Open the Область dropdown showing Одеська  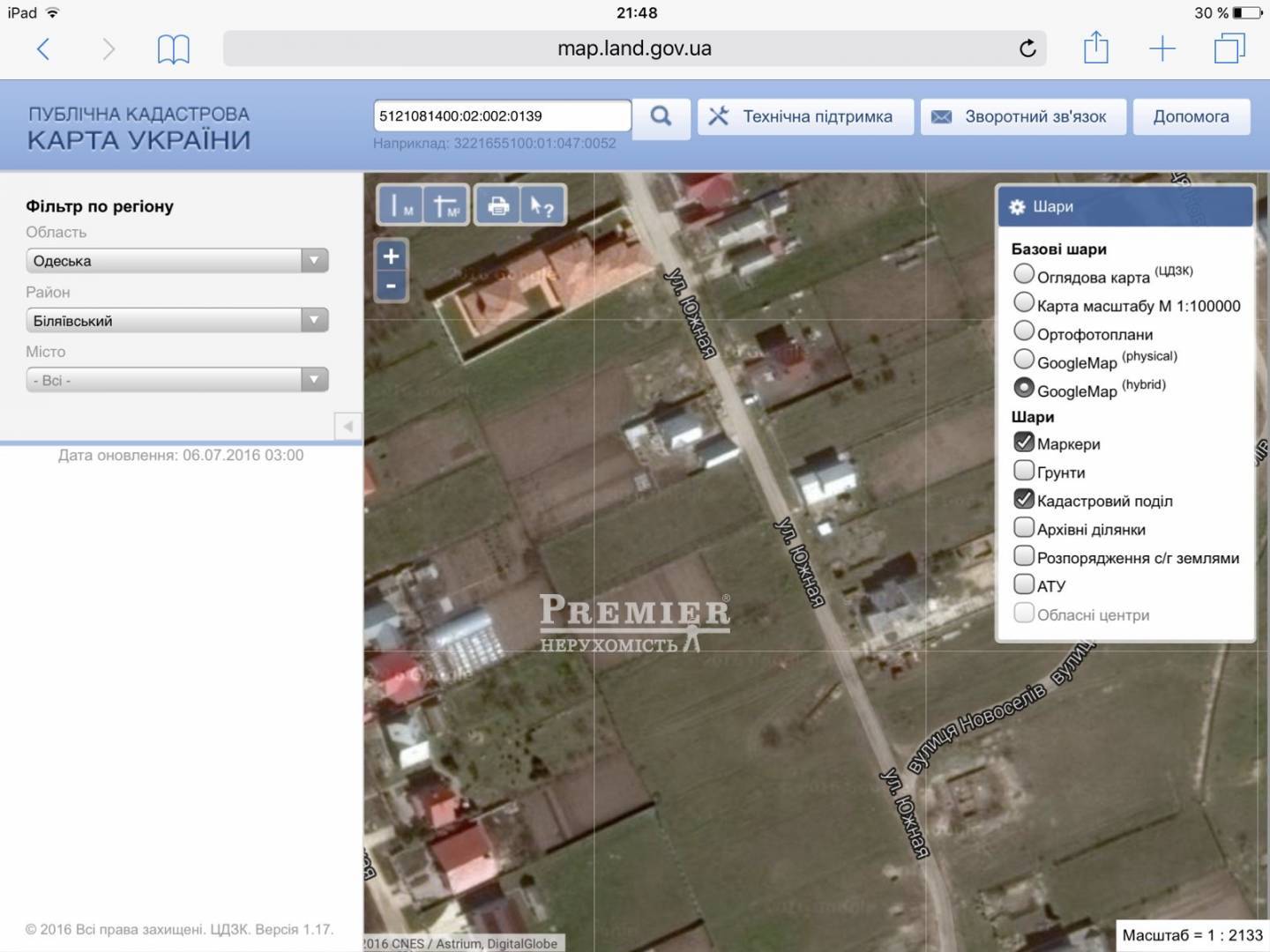[x=177, y=261]
